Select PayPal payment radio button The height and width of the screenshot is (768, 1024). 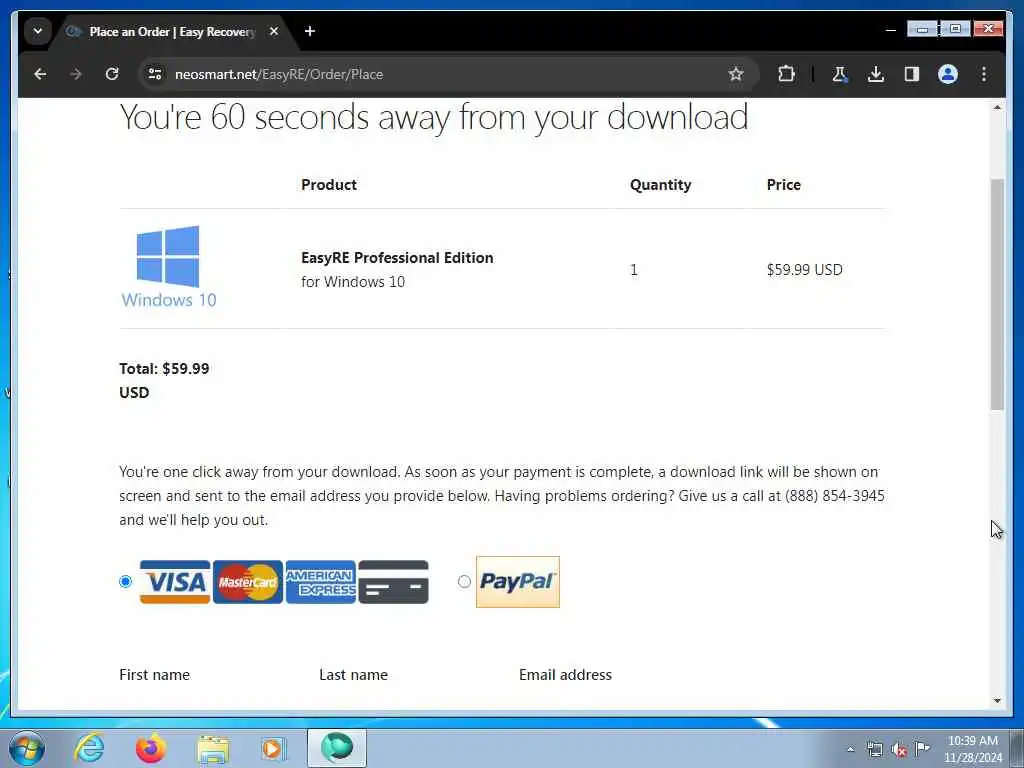464,581
